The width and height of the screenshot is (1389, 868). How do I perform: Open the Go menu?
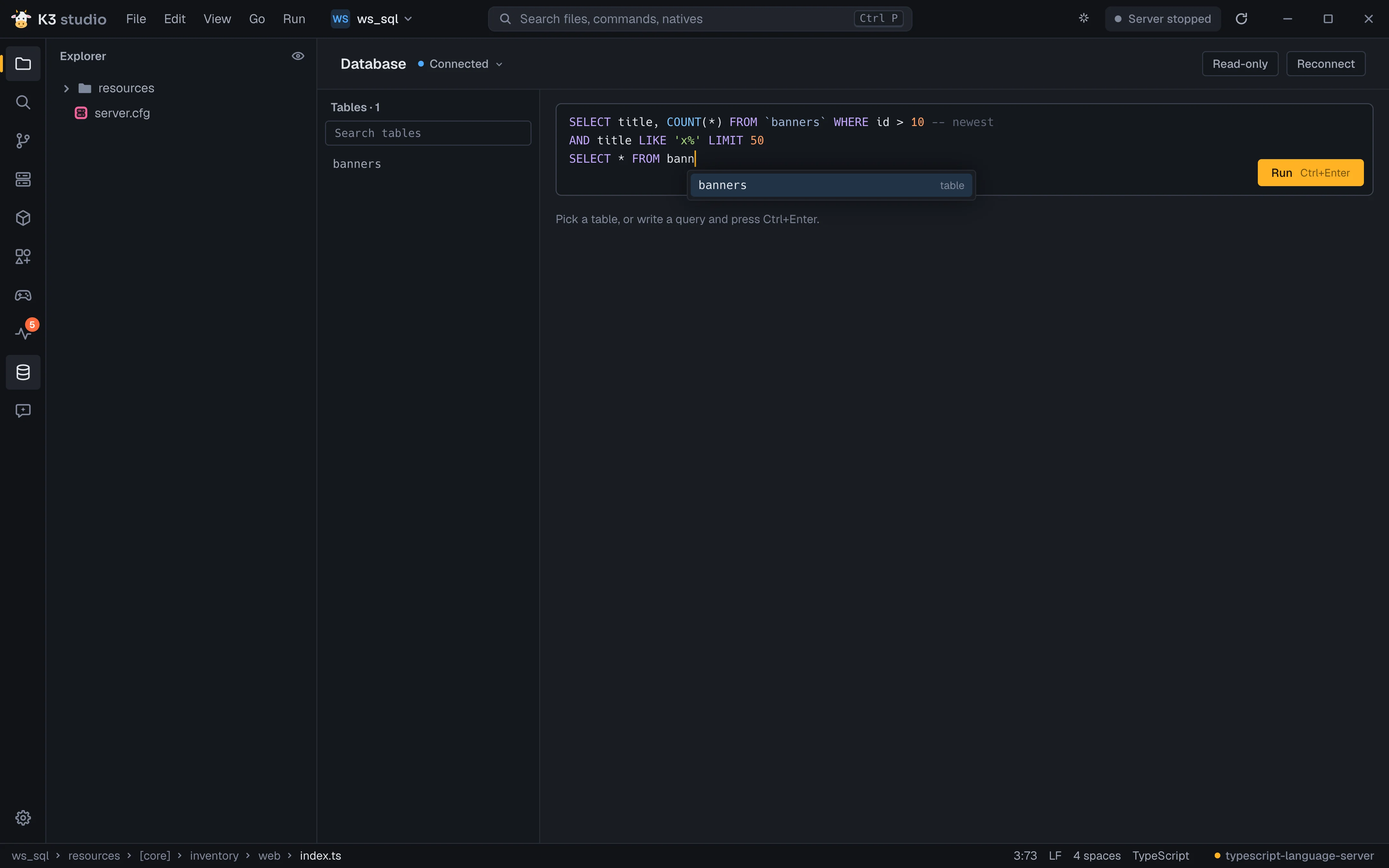pyautogui.click(x=257, y=19)
